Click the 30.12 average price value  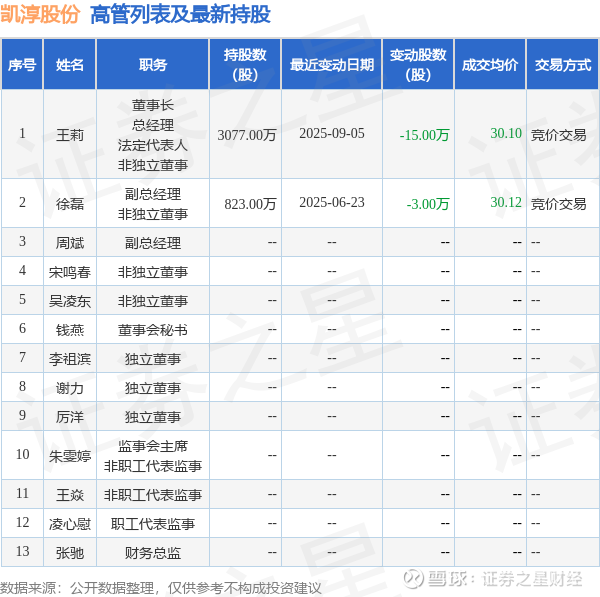506,203
